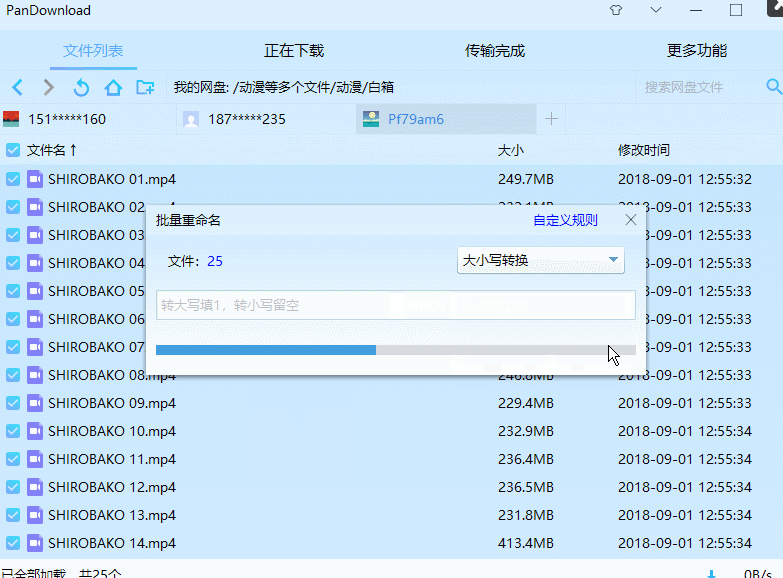Open the 自定义规则 link in rename dialog
The width and height of the screenshot is (783, 578).
coord(565,220)
